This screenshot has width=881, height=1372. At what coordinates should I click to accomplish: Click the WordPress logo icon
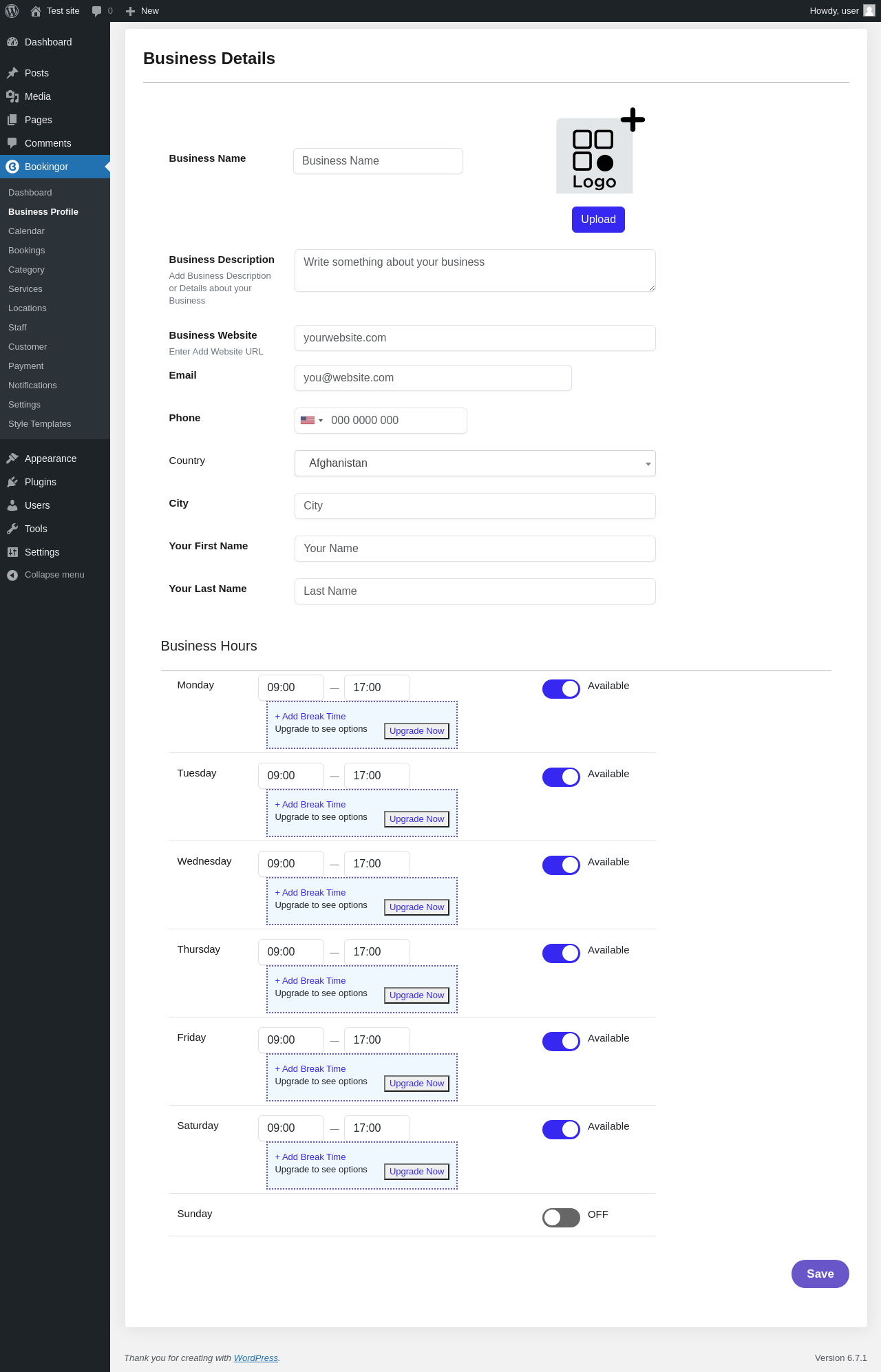[x=12, y=11]
